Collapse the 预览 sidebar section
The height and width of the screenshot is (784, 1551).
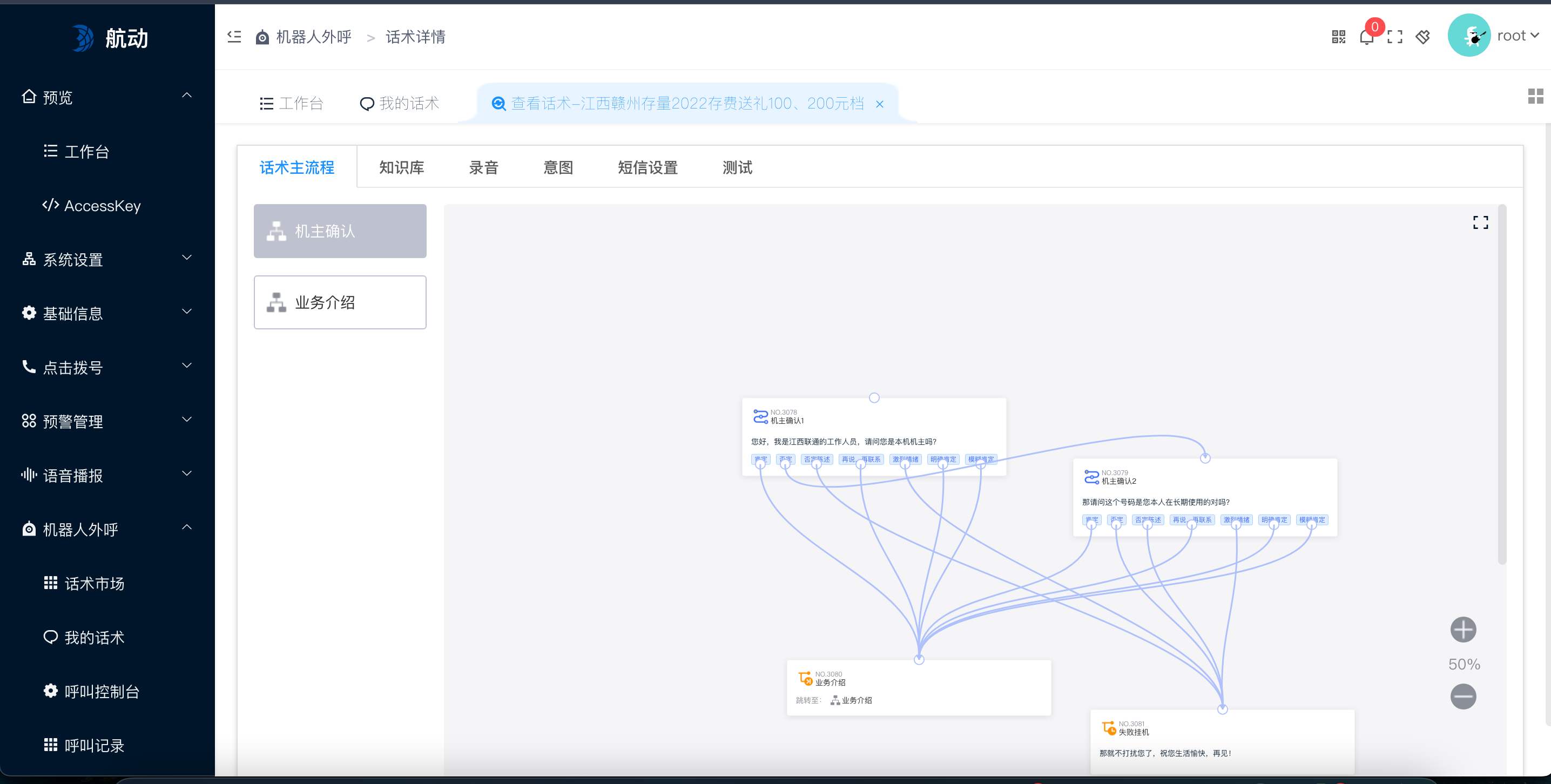click(x=187, y=95)
